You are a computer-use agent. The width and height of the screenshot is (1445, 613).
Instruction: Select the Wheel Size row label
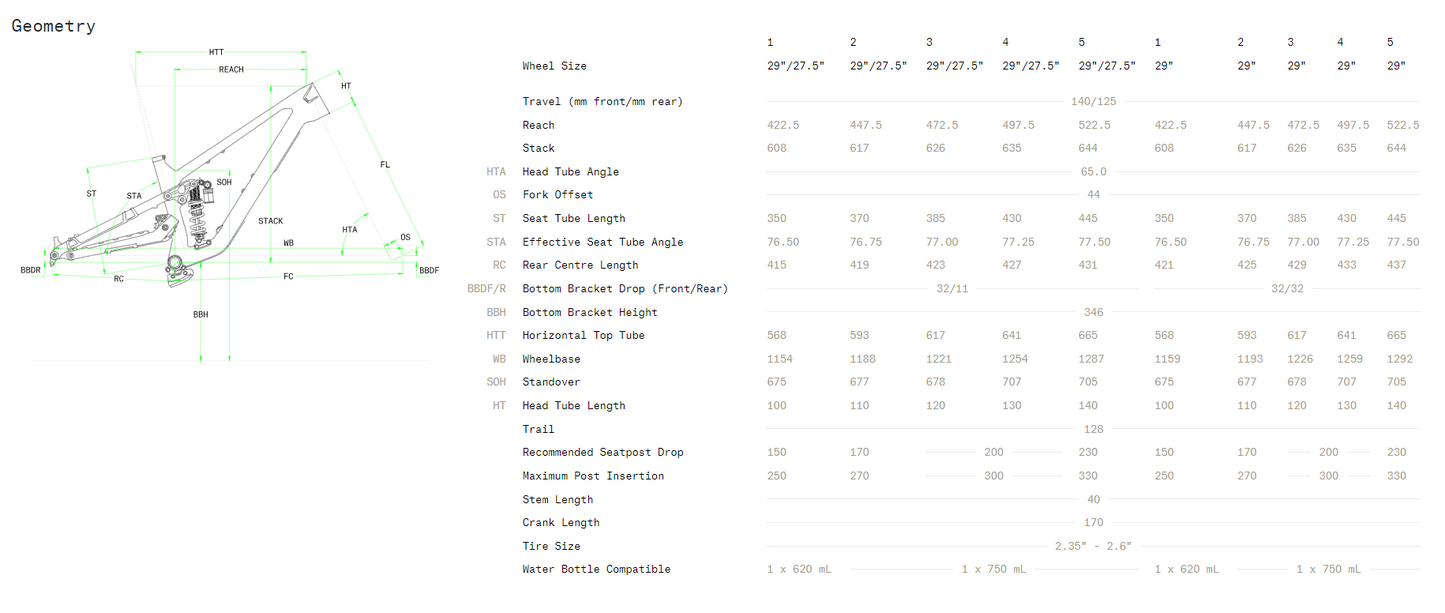[554, 66]
